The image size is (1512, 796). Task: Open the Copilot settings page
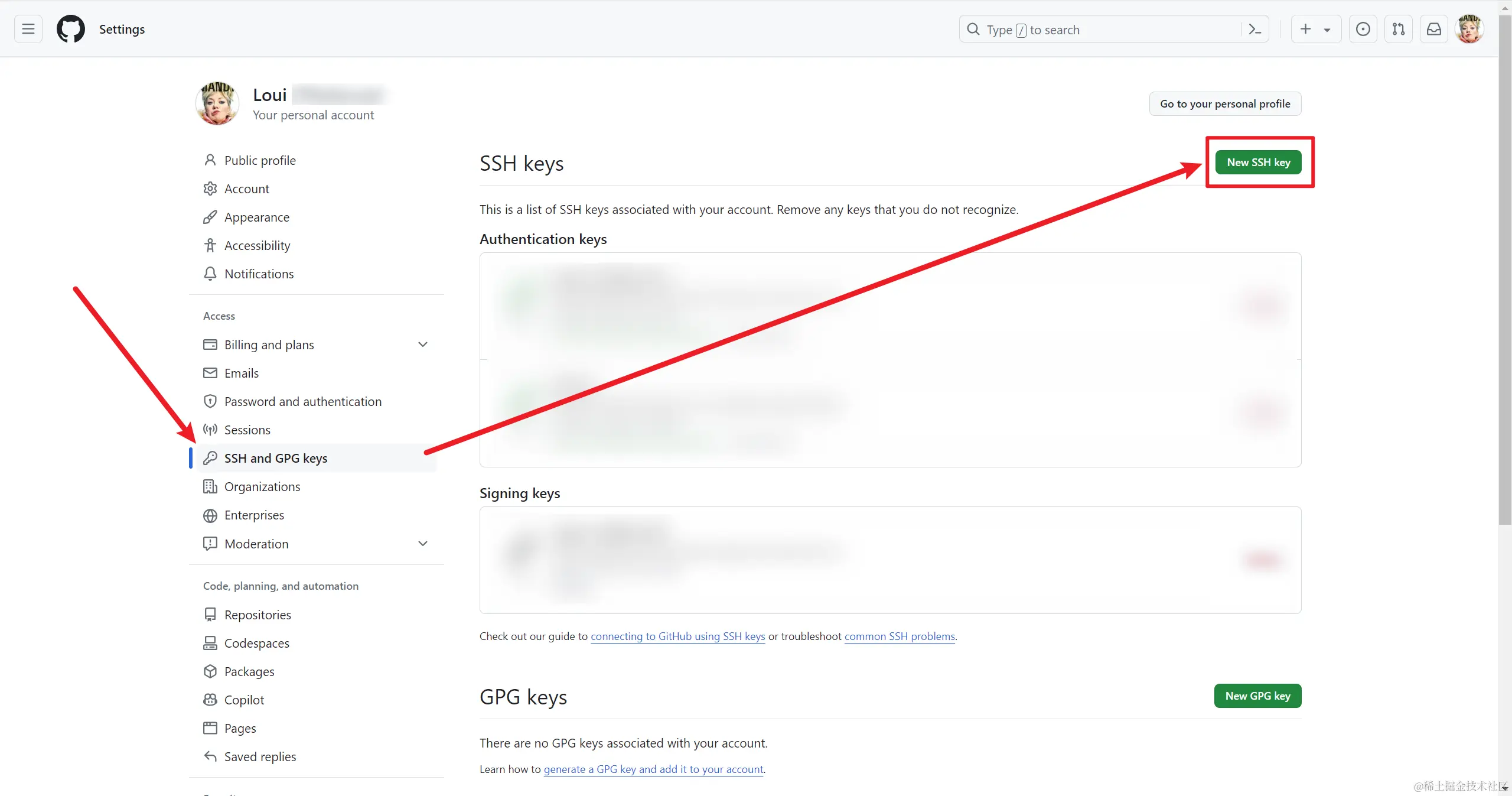[x=244, y=700]
